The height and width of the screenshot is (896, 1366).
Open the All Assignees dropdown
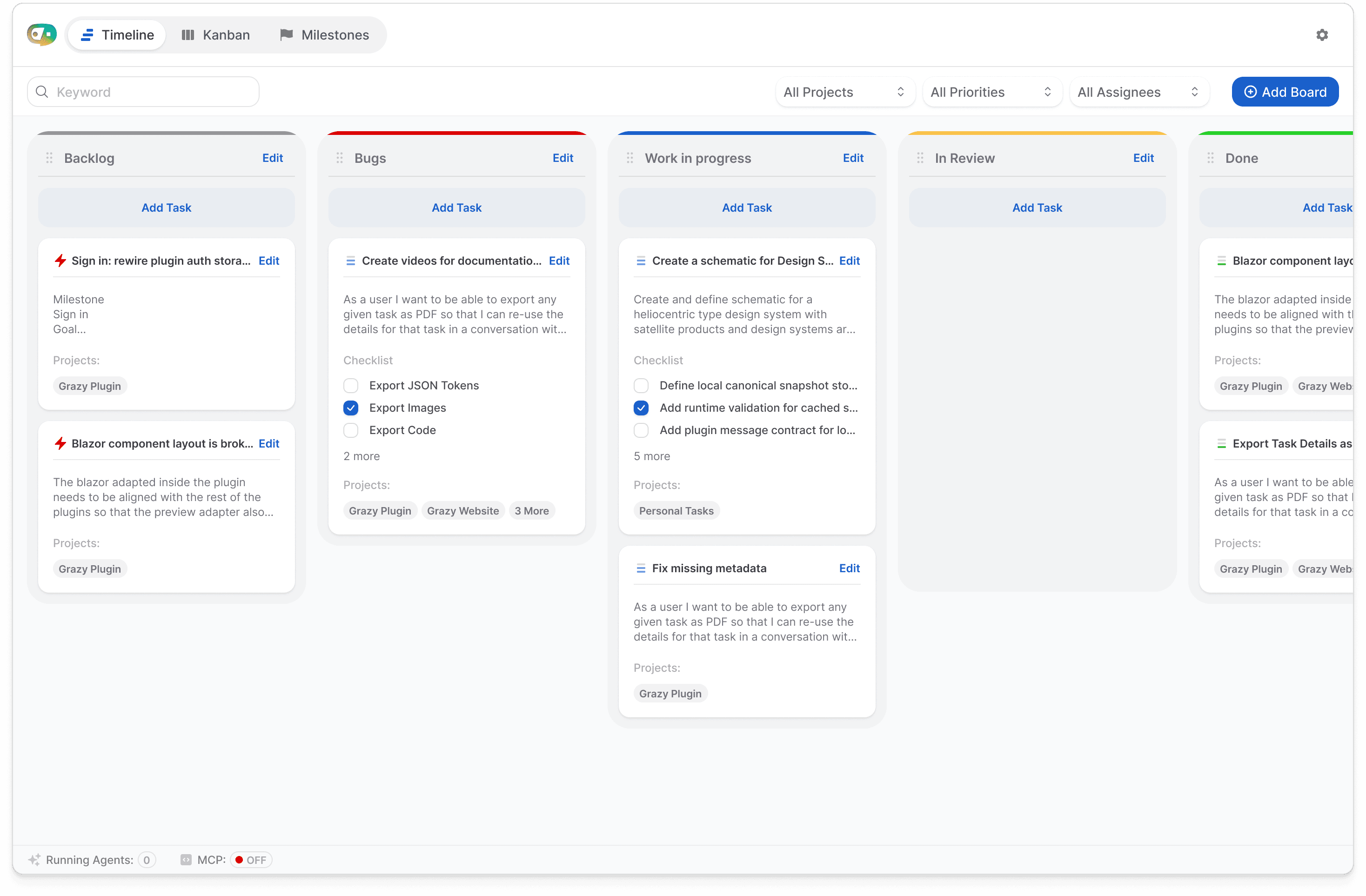[x=1139, y=92]
